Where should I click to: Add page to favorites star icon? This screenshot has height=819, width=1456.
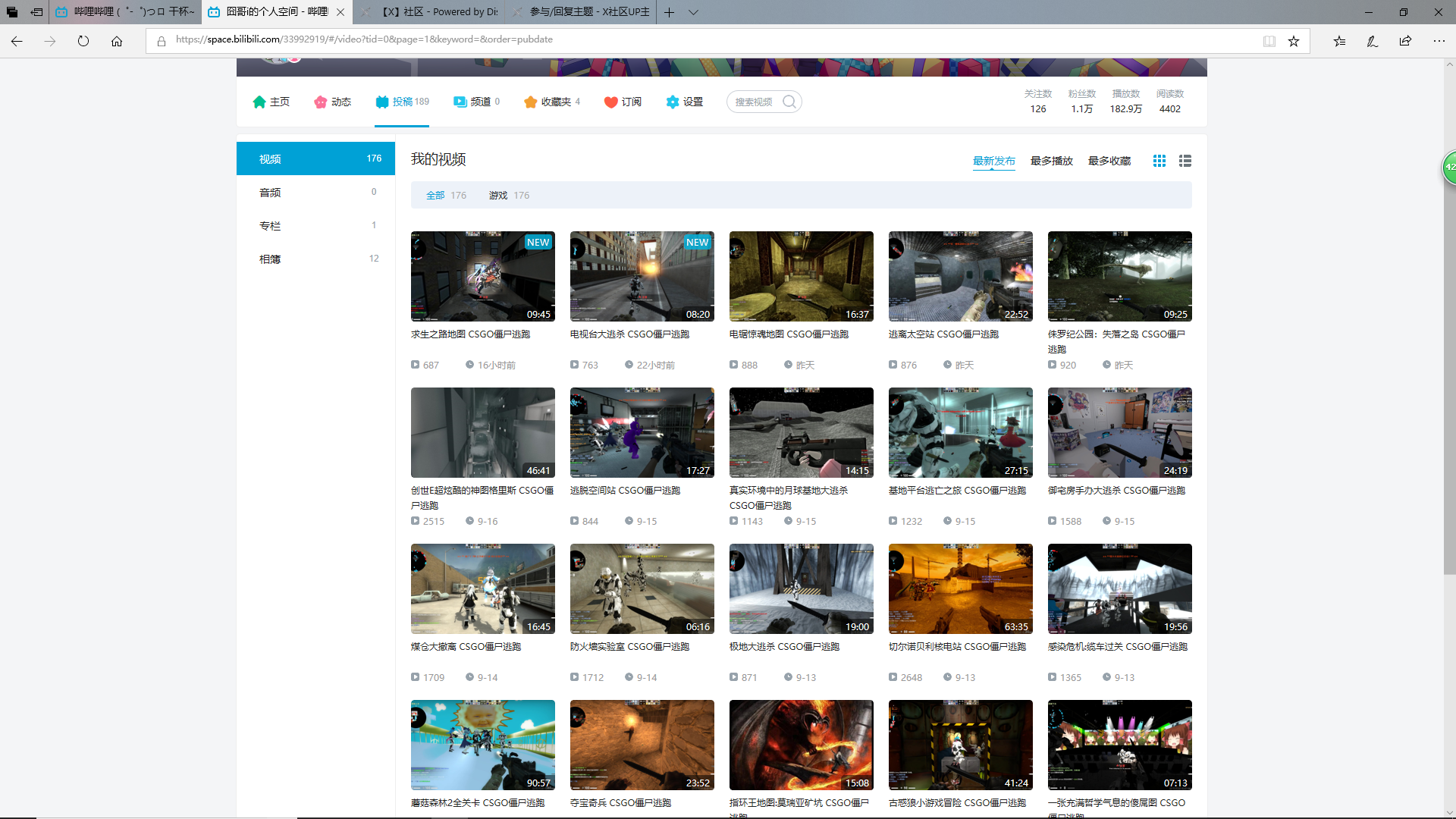1294,41
